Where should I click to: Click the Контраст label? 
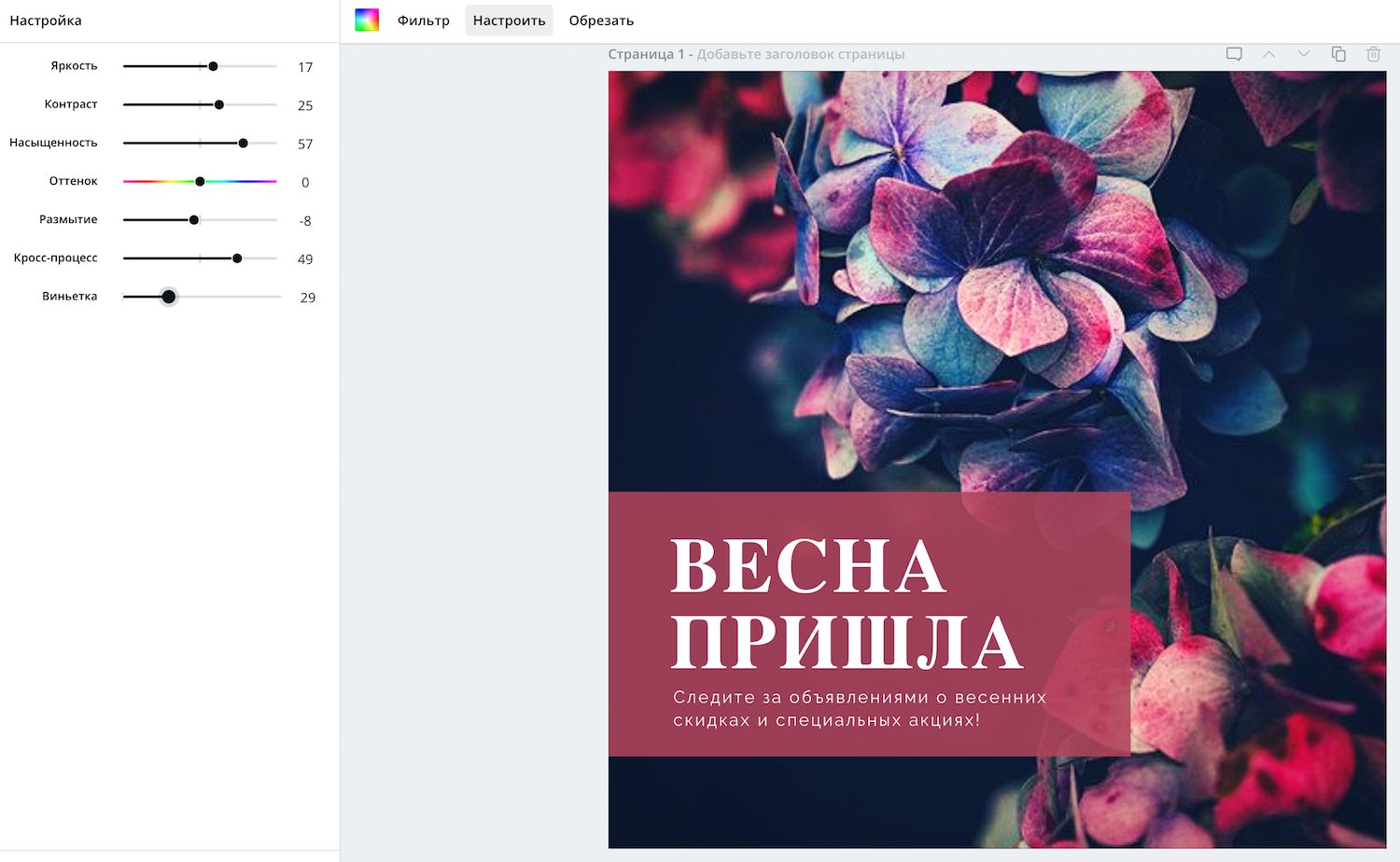click(71, 104)
